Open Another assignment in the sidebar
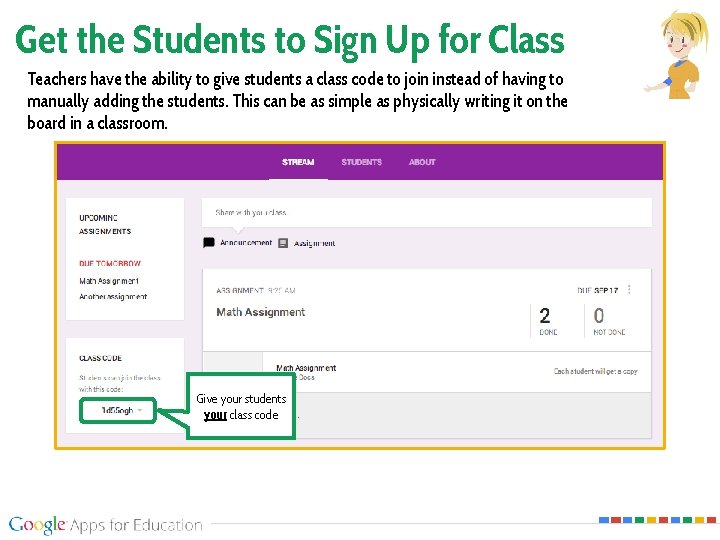This screenshot has height=540, width=720. tap(113, 296)
